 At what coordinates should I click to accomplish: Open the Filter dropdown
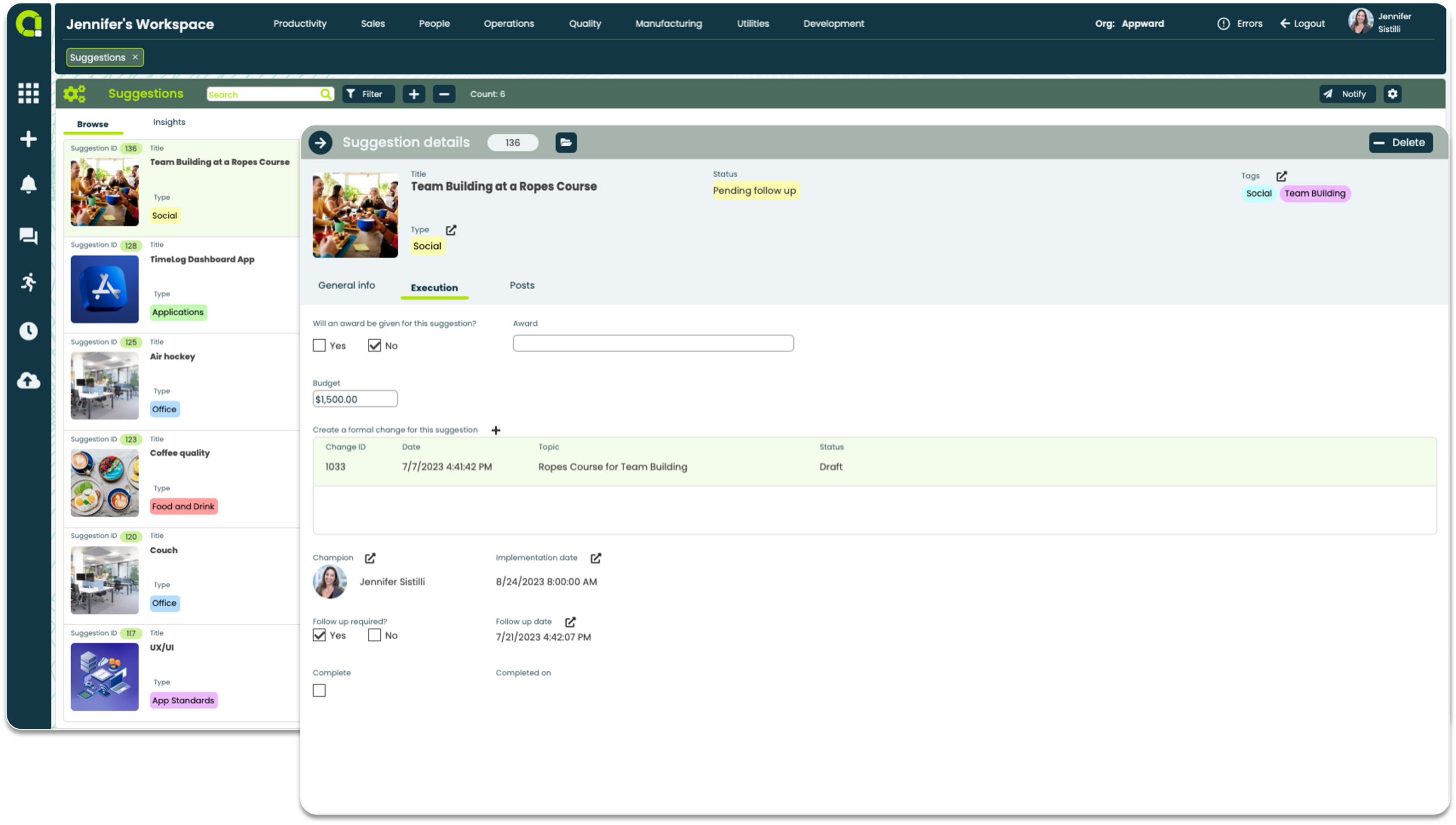click(x=366, y=94)
